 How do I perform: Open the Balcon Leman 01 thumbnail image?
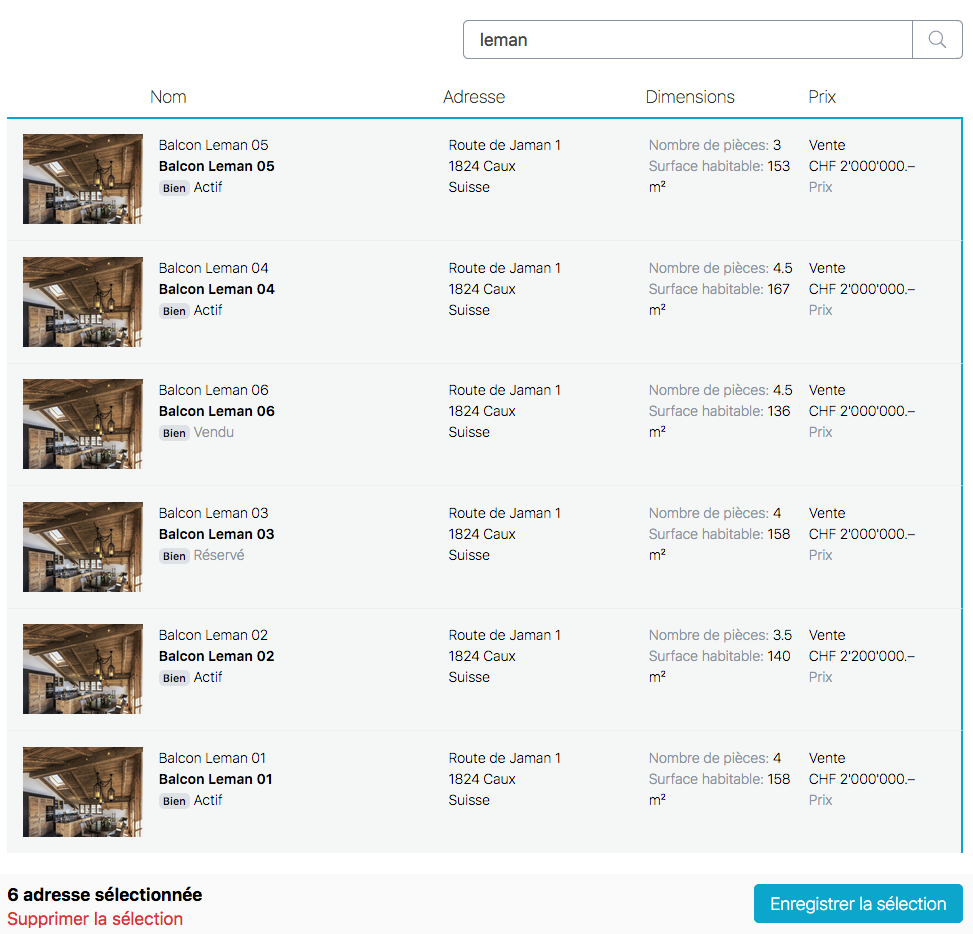pyautogui.click(x=83, y=792)
